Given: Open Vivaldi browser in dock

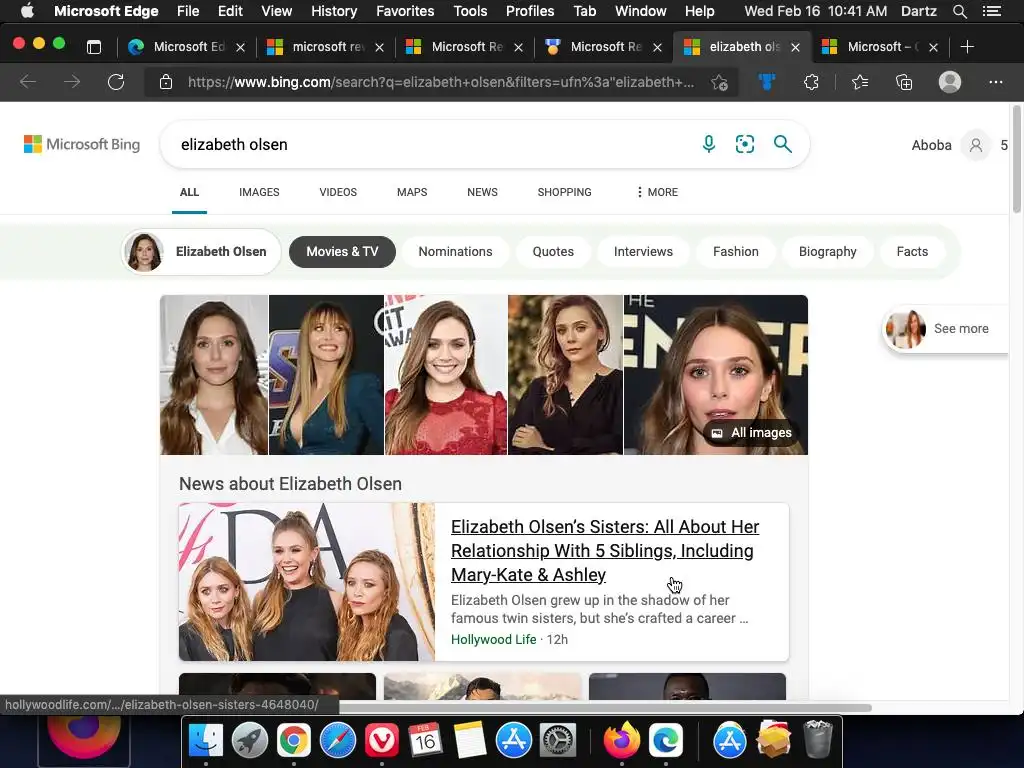Looking at the screenshot, I should 381,740.
